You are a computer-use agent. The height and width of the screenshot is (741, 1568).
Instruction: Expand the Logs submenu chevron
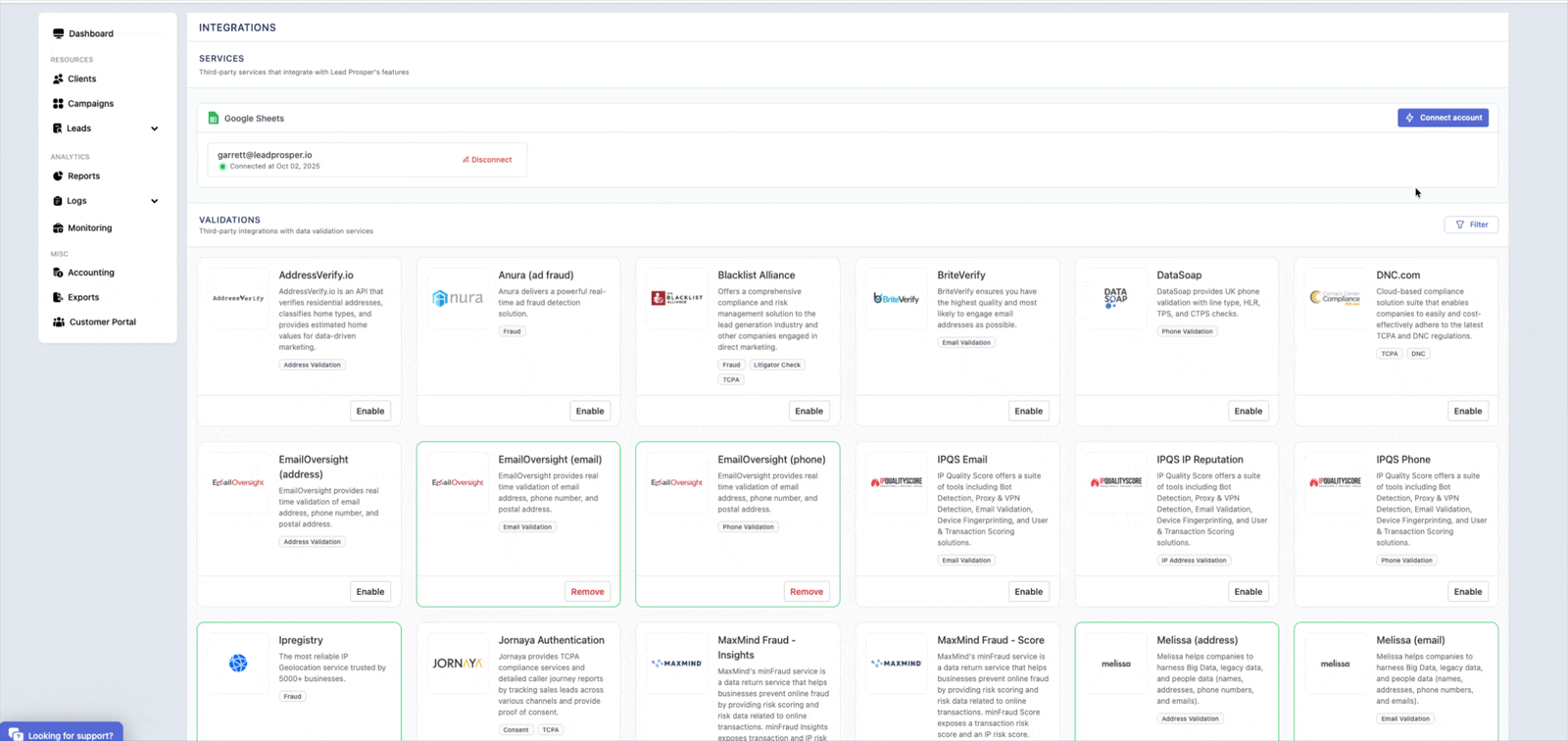pos(154,201)
